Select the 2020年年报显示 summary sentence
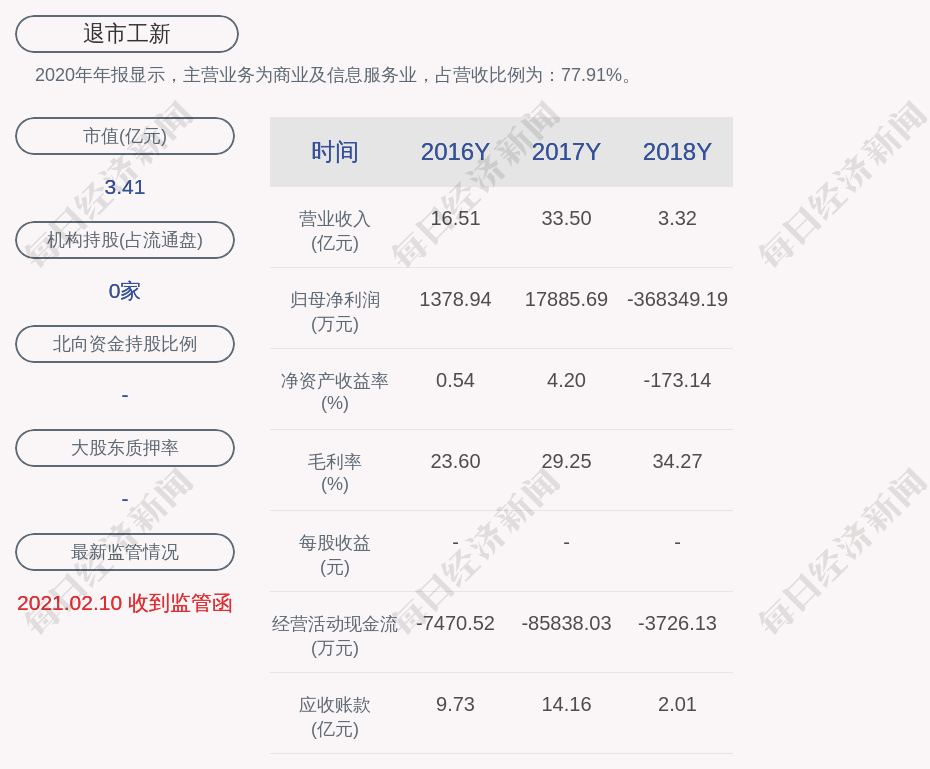930x769 pixels. tap(335, 75)
